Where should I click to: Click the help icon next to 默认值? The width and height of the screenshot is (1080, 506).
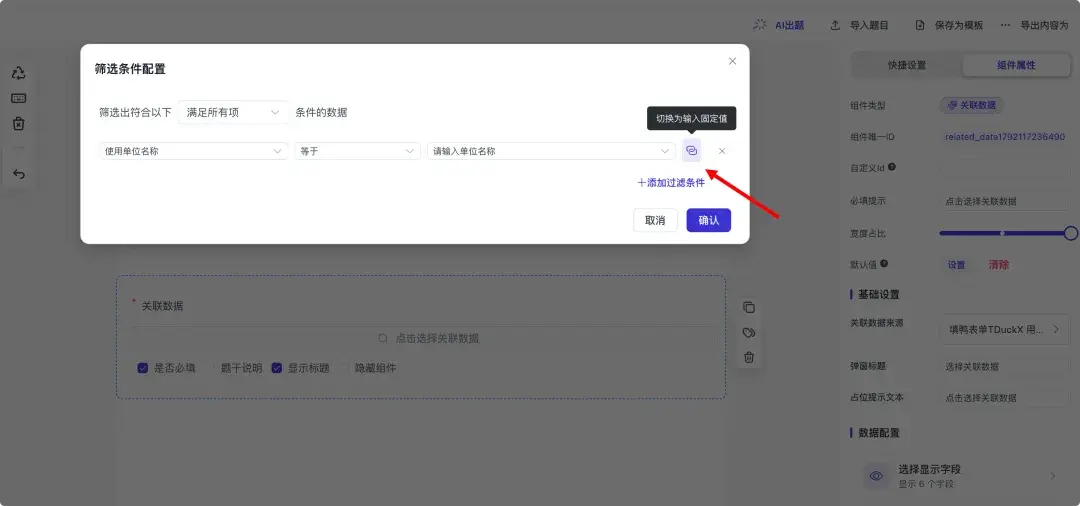884,263
